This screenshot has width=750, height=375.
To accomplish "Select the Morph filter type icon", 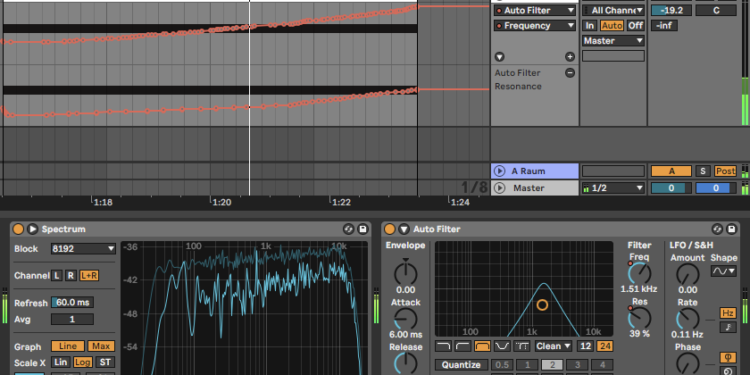I will point(522,346).
